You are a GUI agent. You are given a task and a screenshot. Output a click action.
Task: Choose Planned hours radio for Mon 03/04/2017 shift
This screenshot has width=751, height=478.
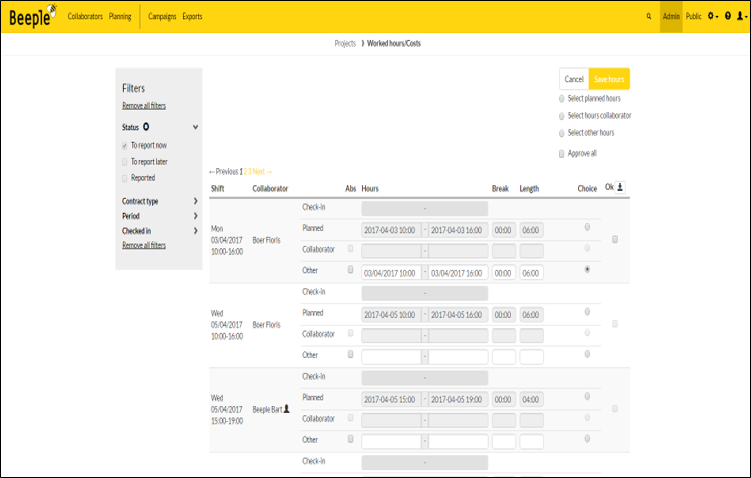587,227
